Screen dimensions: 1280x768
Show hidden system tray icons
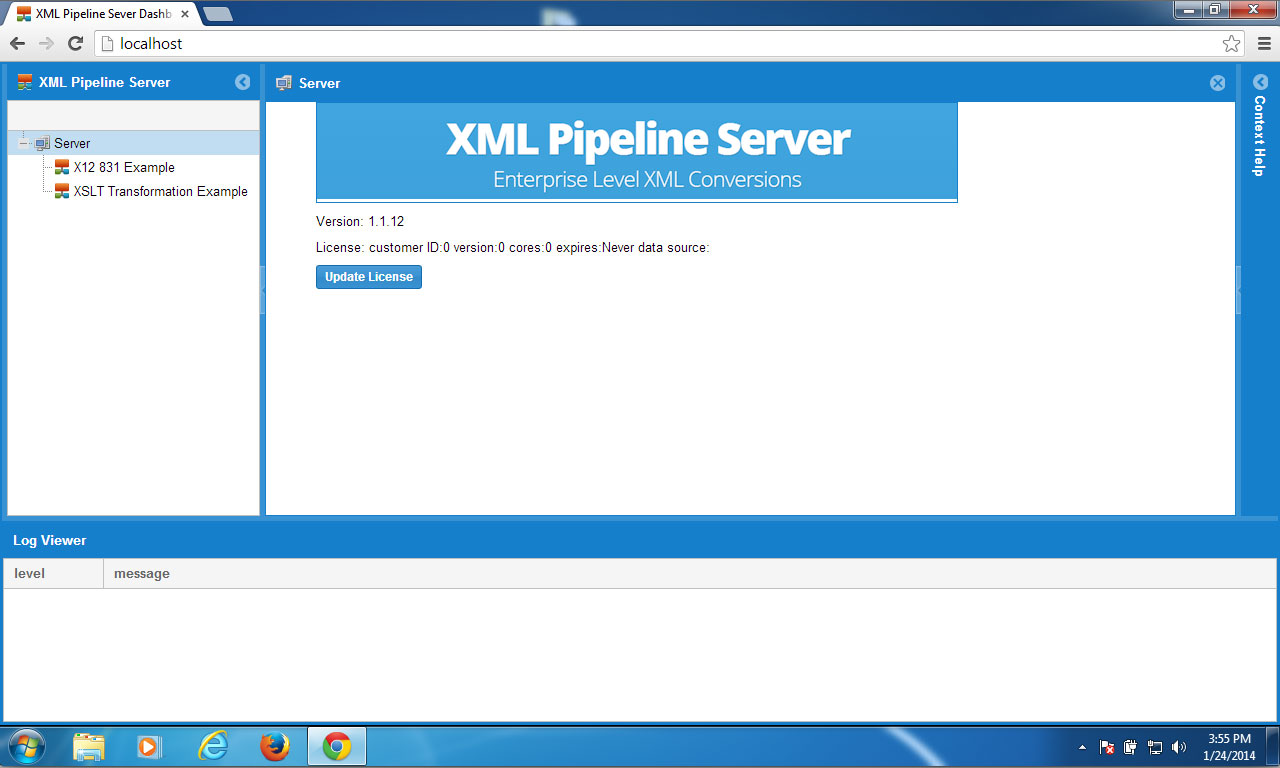[1082, 747]
